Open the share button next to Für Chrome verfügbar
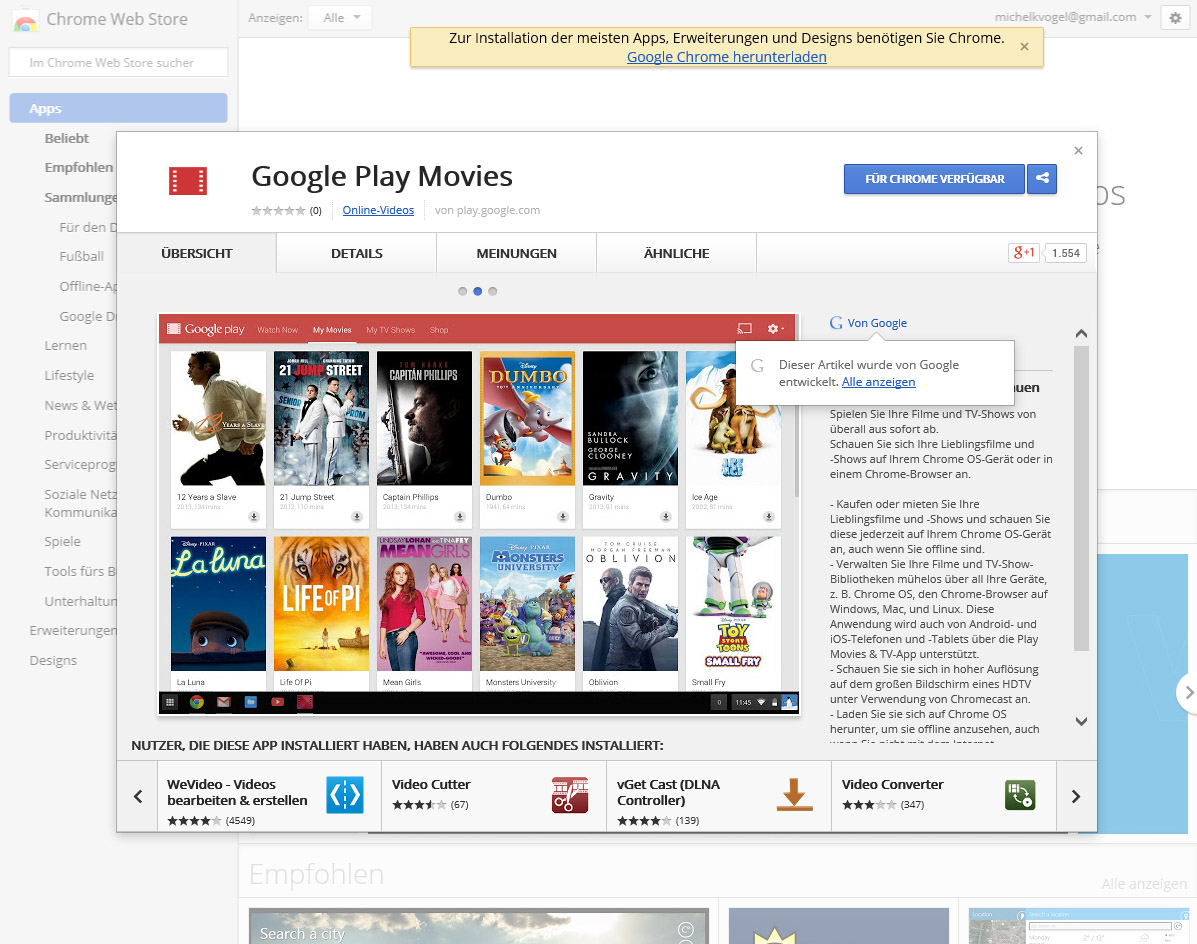1197x944 pixels. 1041,179
